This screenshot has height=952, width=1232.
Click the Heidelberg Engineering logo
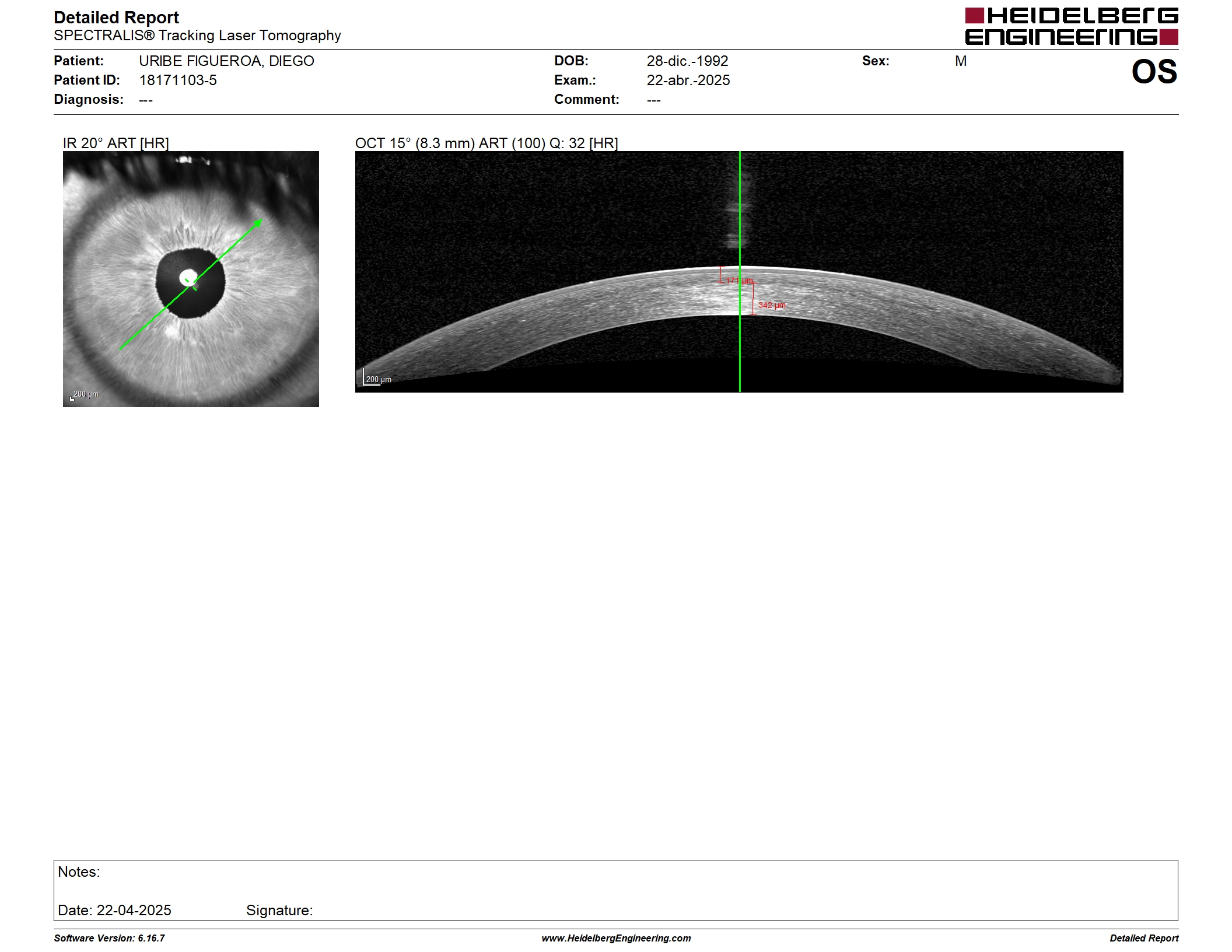1072,26
